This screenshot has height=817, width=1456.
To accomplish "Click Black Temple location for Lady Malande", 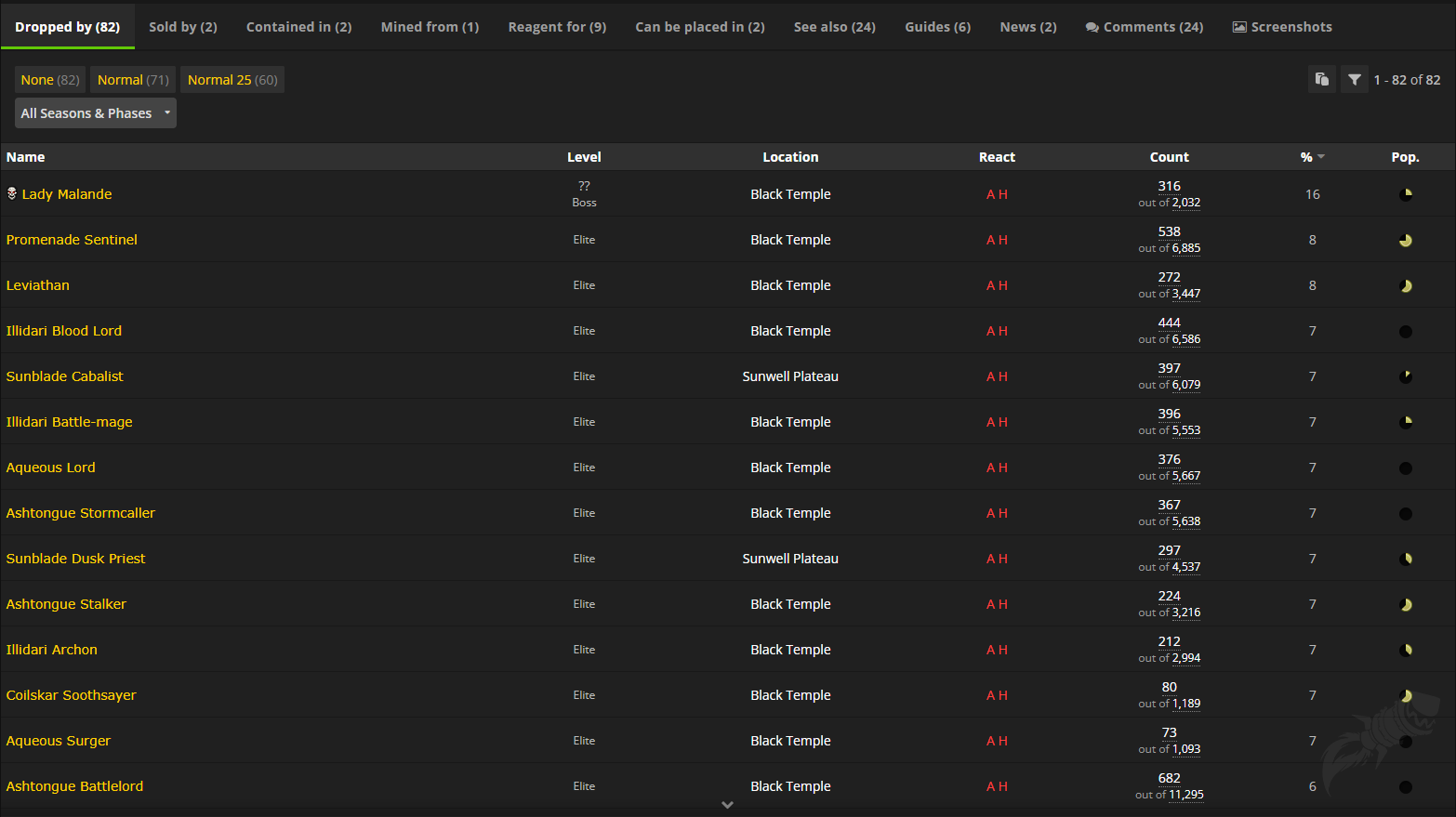I will (x=790, y=194).
